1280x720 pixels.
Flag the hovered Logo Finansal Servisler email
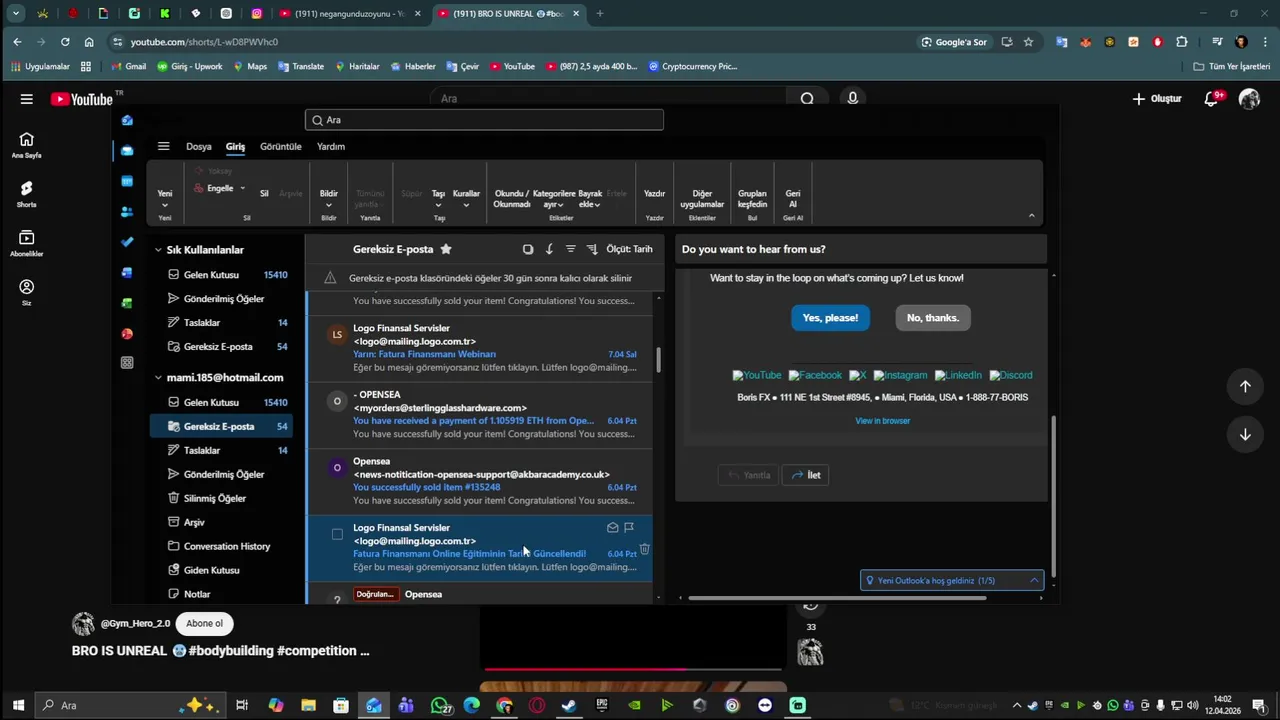coord(629,527)
